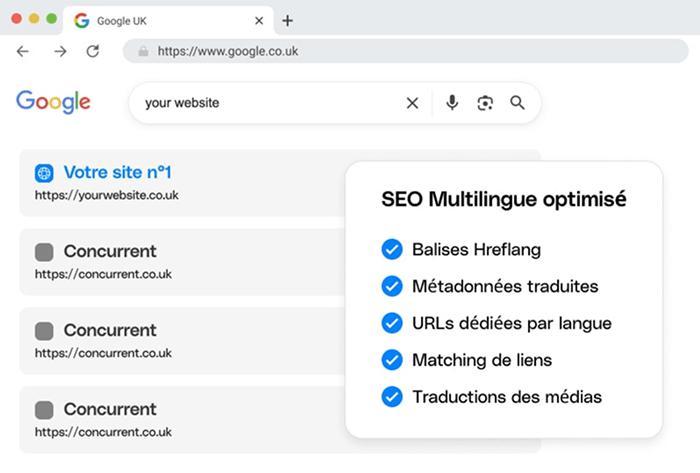Click the browser back arrow
Image resolution: width=700 pixels, height=473 pixels.
point(23,51)
